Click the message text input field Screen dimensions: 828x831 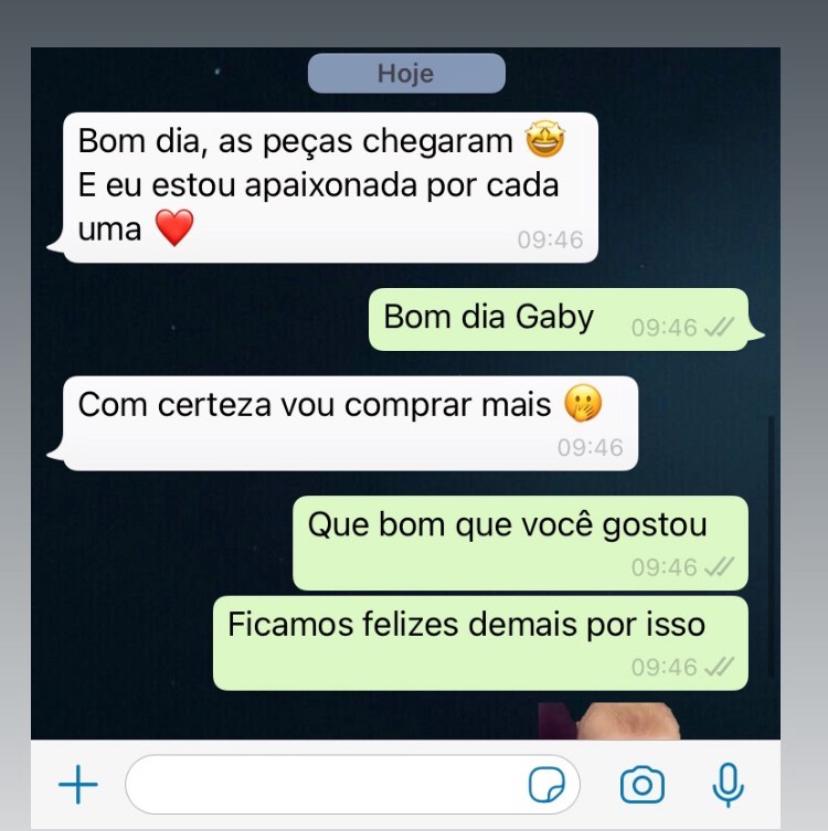pyautogui.click(x=353, y=785)
